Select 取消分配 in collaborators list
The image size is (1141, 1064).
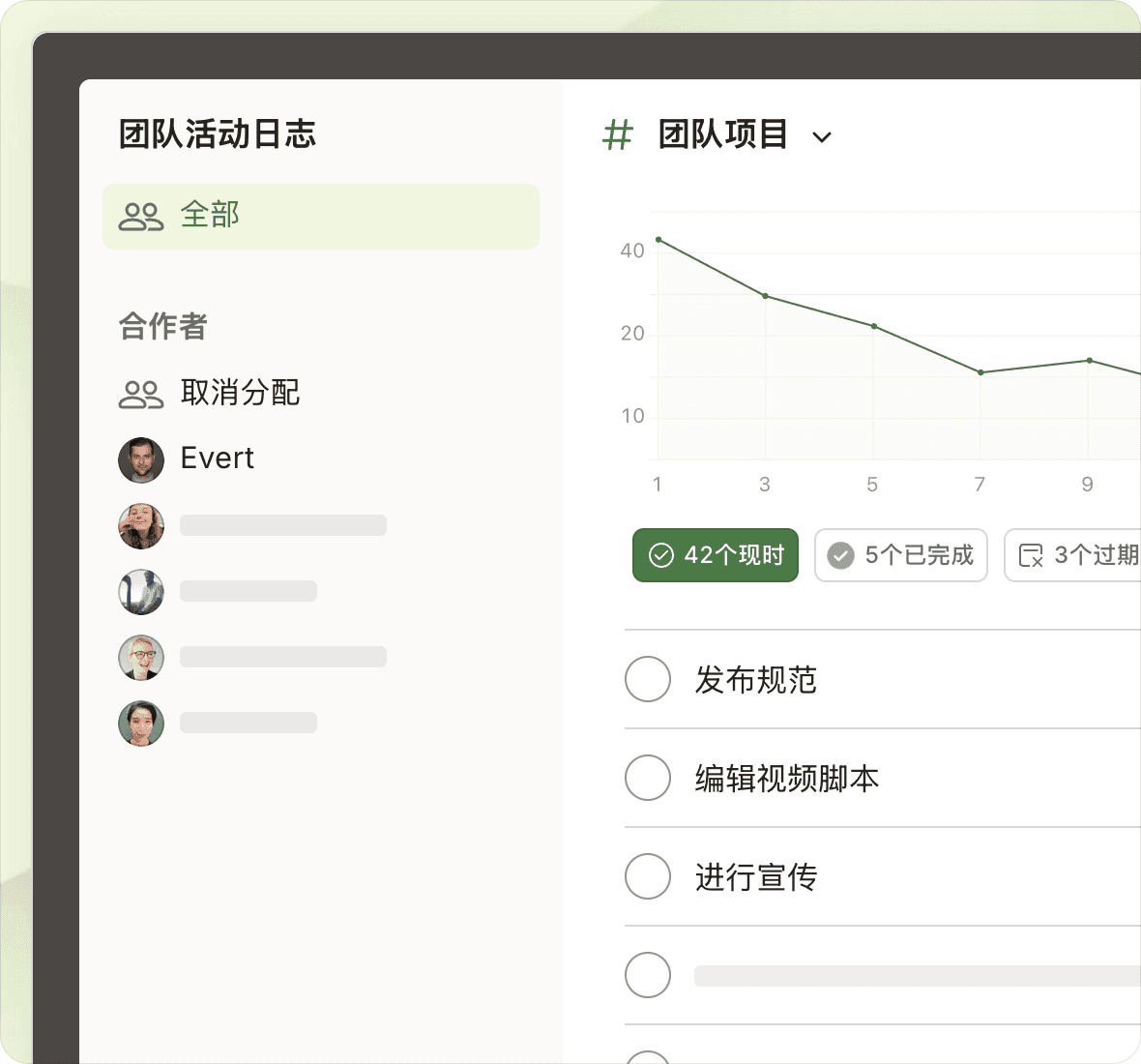[x=240, y=393]
